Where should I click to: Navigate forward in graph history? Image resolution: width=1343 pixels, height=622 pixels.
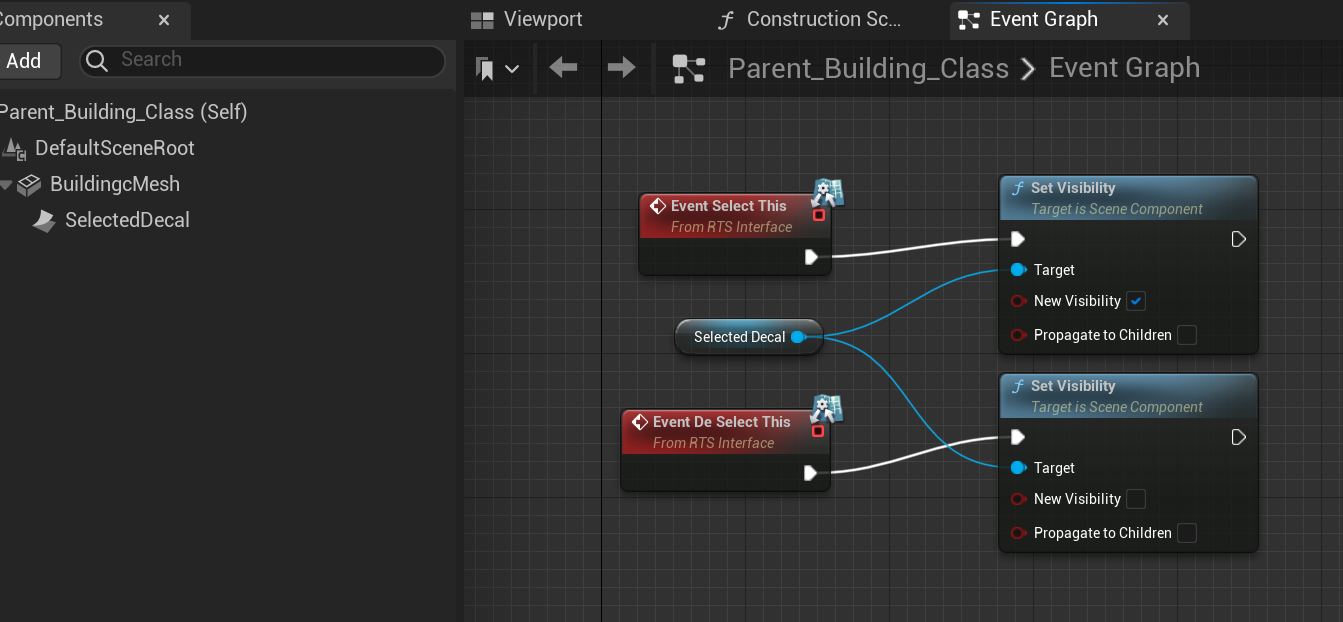pyautogui.click(x=621, y=68)
